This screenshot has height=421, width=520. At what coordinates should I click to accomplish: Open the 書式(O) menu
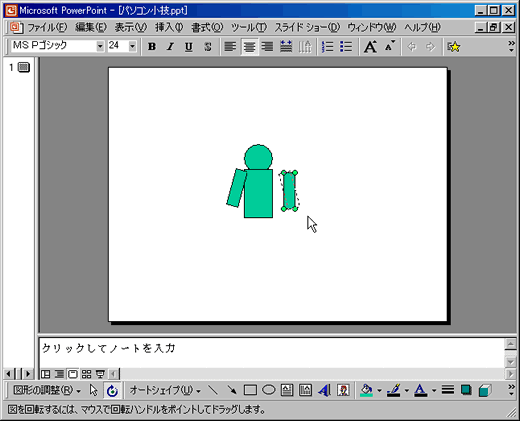[207, 27]
